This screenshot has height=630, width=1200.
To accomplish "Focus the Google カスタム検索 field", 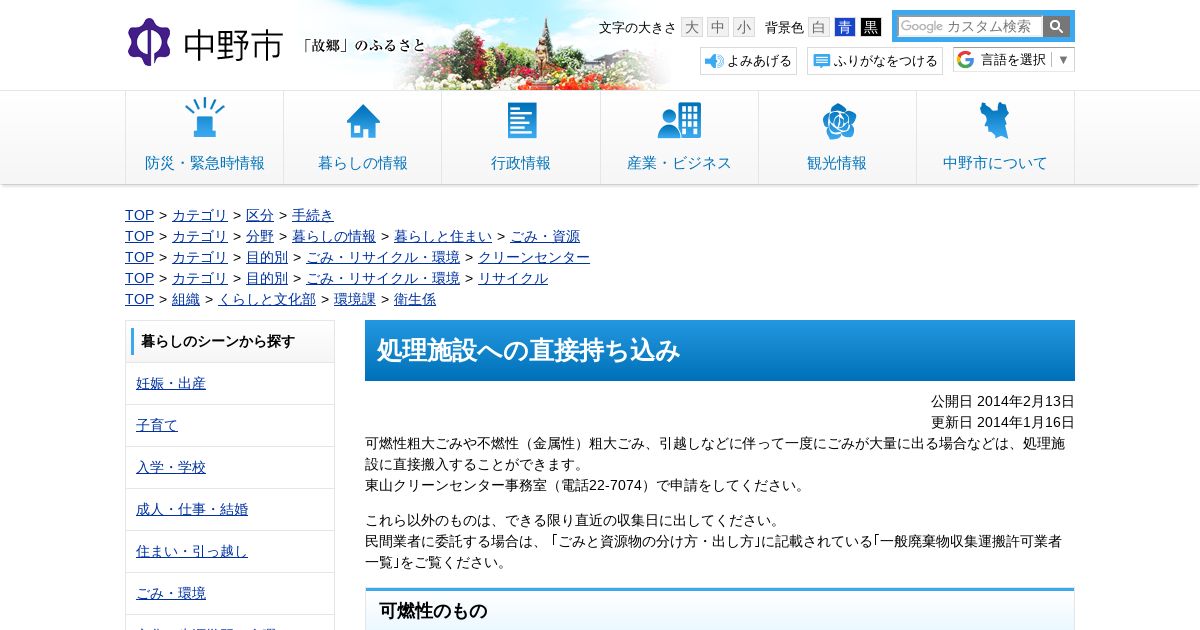I will coord(969,27).
